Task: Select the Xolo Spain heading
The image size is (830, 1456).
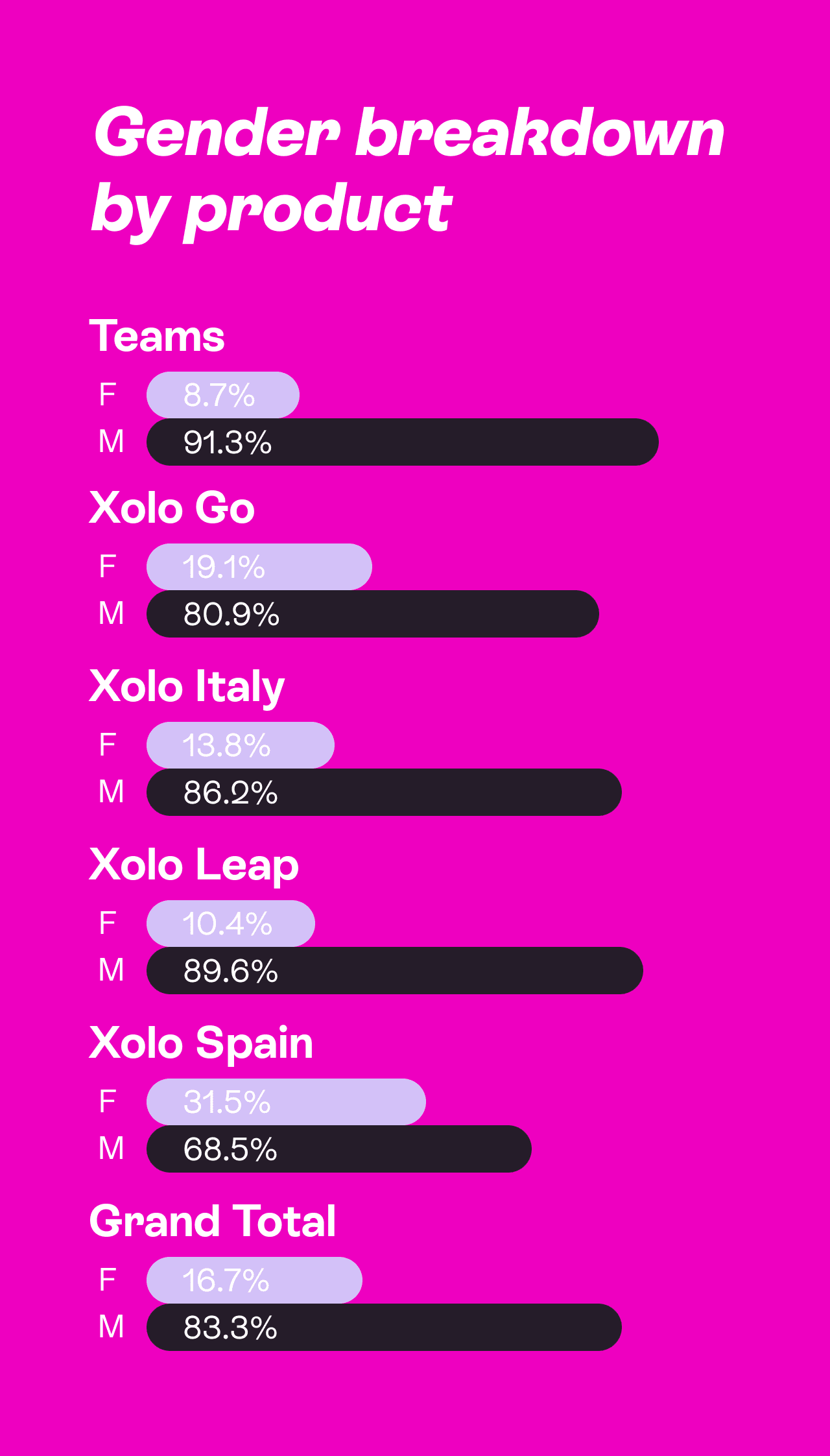Action: 201,1044
